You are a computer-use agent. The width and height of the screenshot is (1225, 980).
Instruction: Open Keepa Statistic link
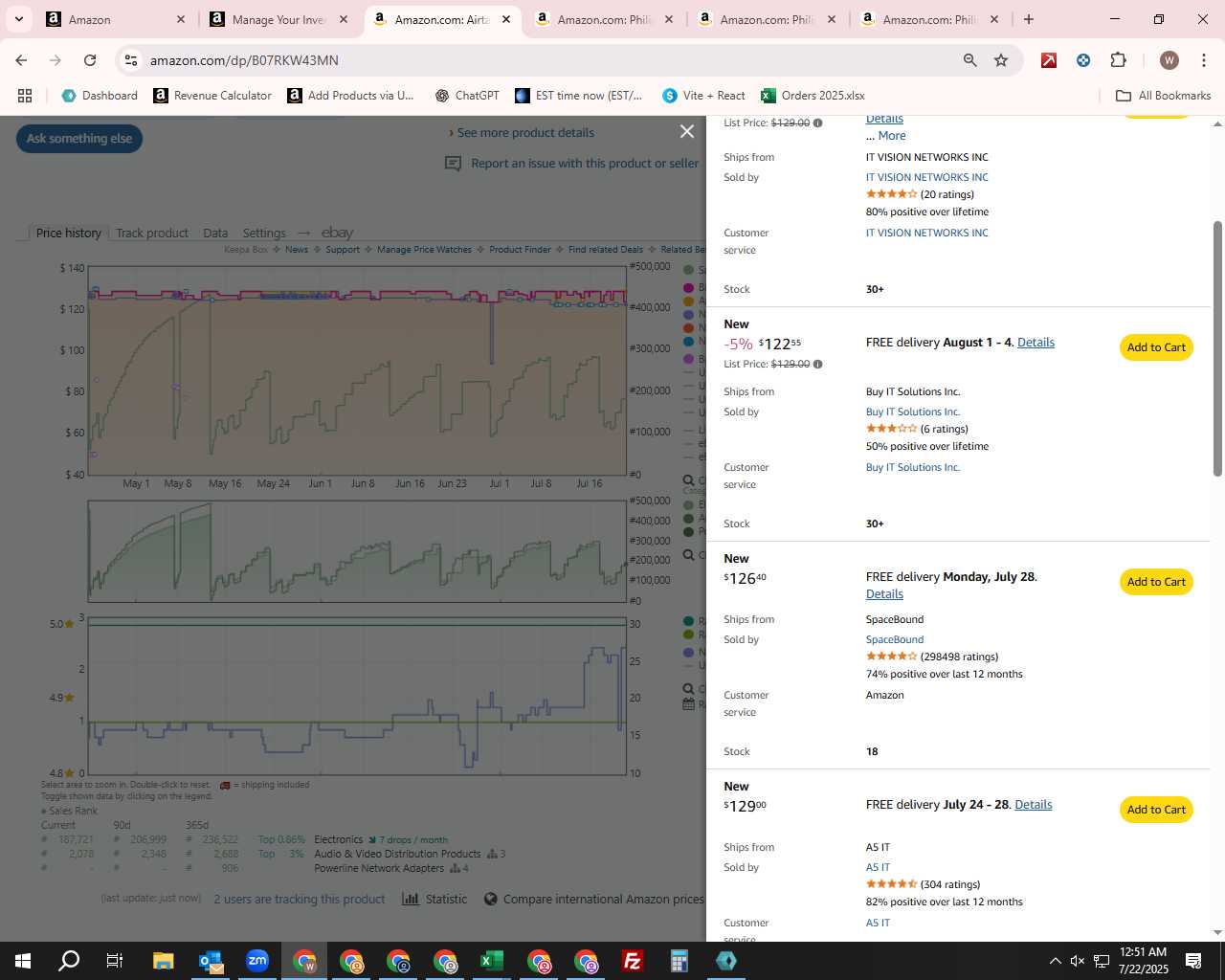coord(434,900)
